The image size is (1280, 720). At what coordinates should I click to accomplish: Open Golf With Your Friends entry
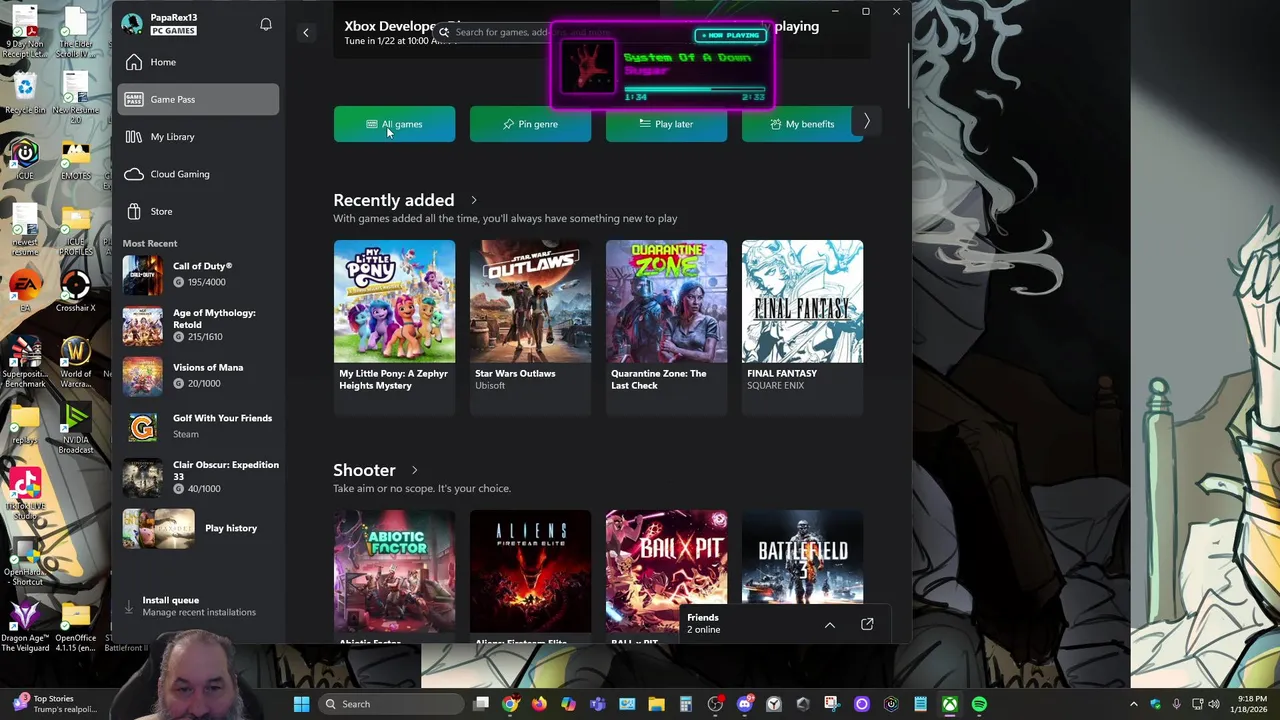[x=200, y=427]
